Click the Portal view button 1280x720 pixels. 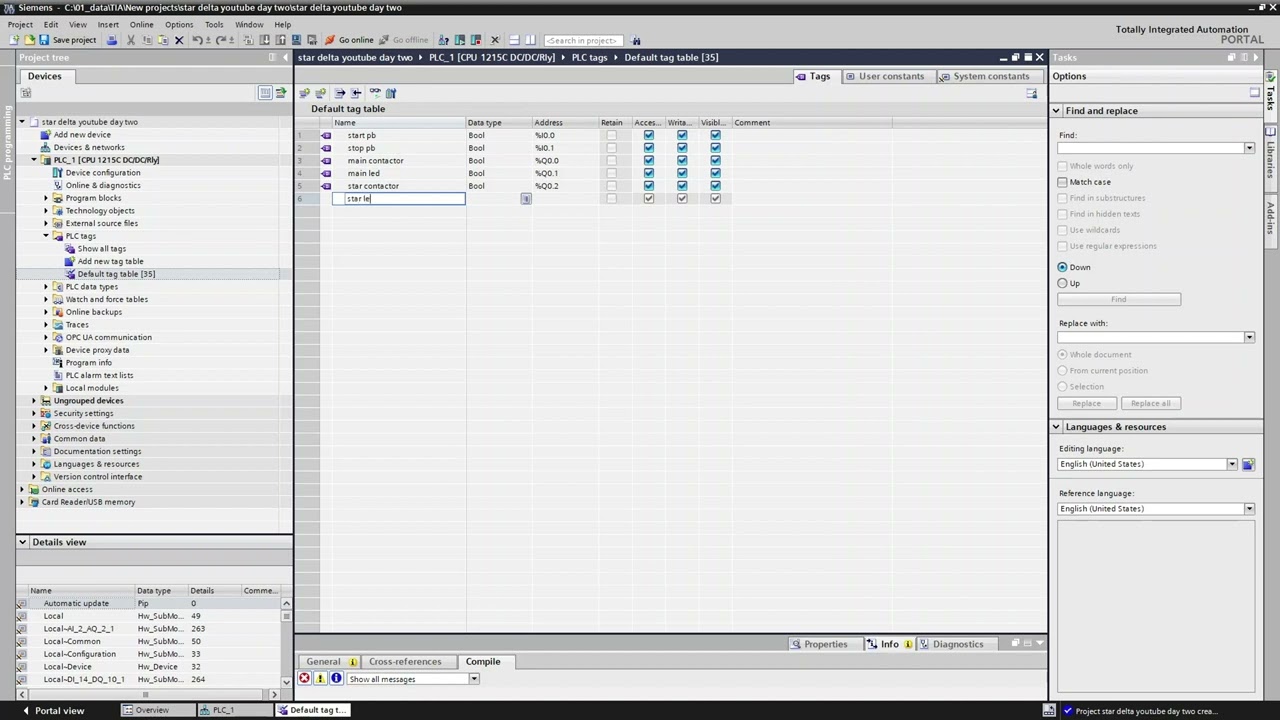[53, 710]
